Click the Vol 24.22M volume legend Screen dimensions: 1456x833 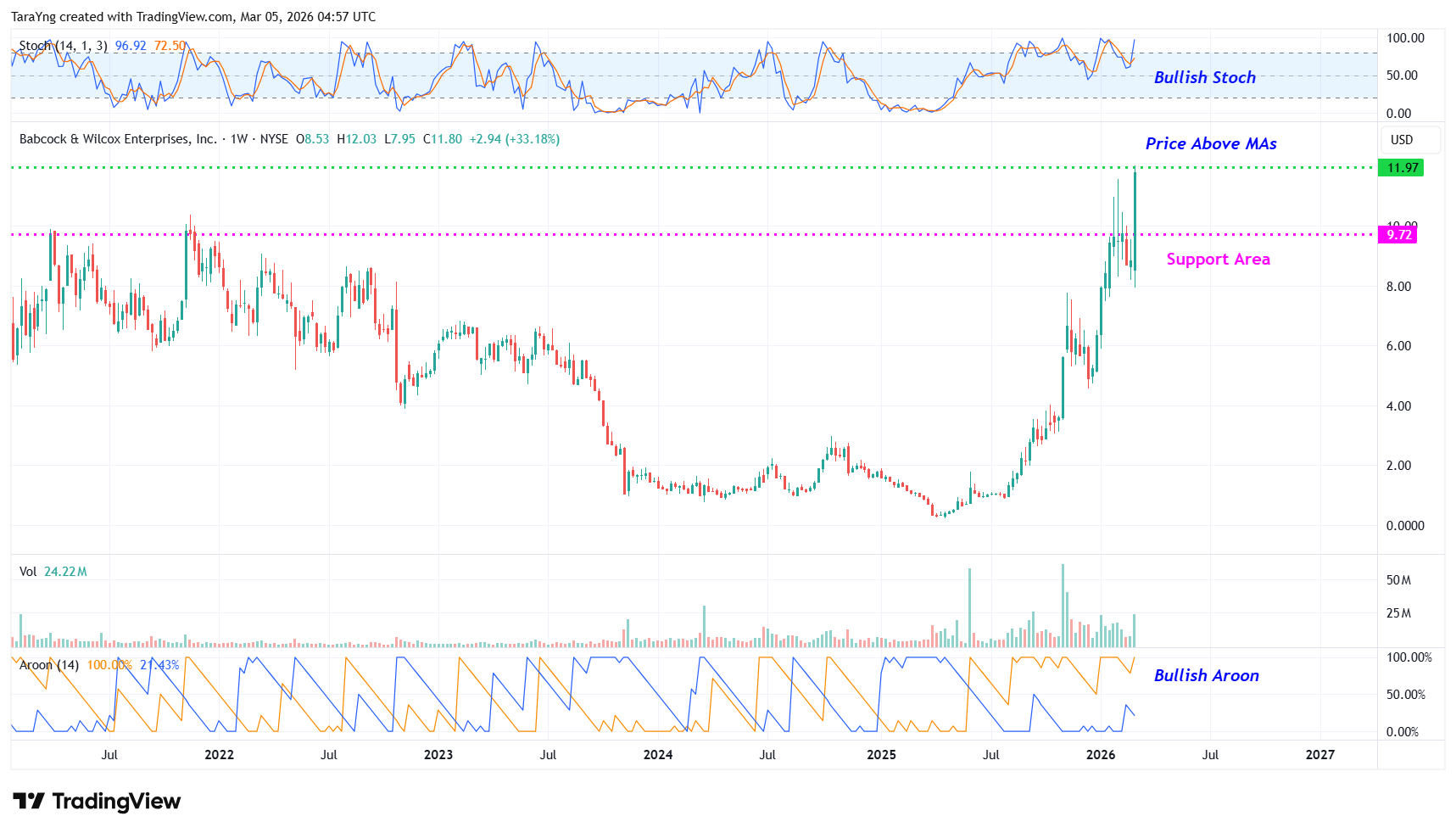click(53, 572)
